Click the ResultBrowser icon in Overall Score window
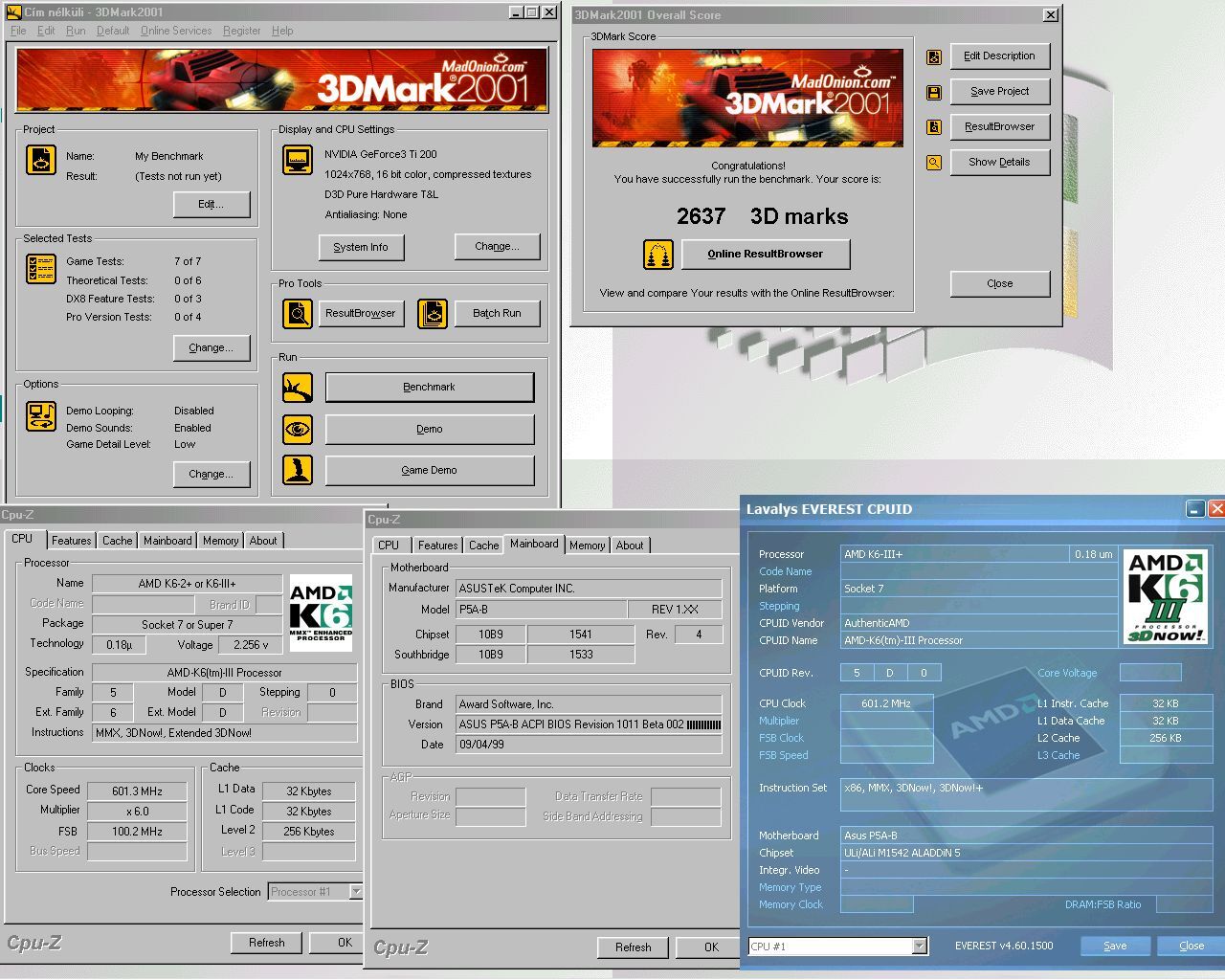This screenshot has width=1225, height=980. (934, 127)
